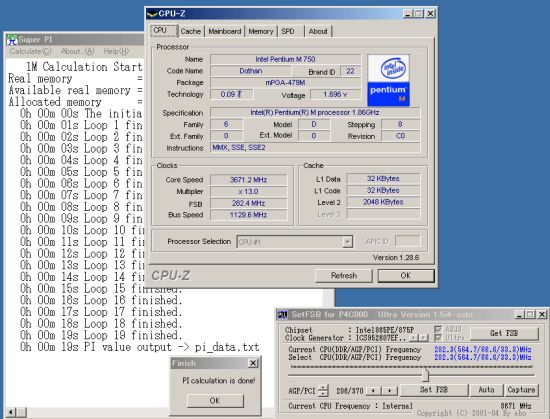Click the Capture button in SetFSB
Screen dimensions: 550x419
[521, 390]
